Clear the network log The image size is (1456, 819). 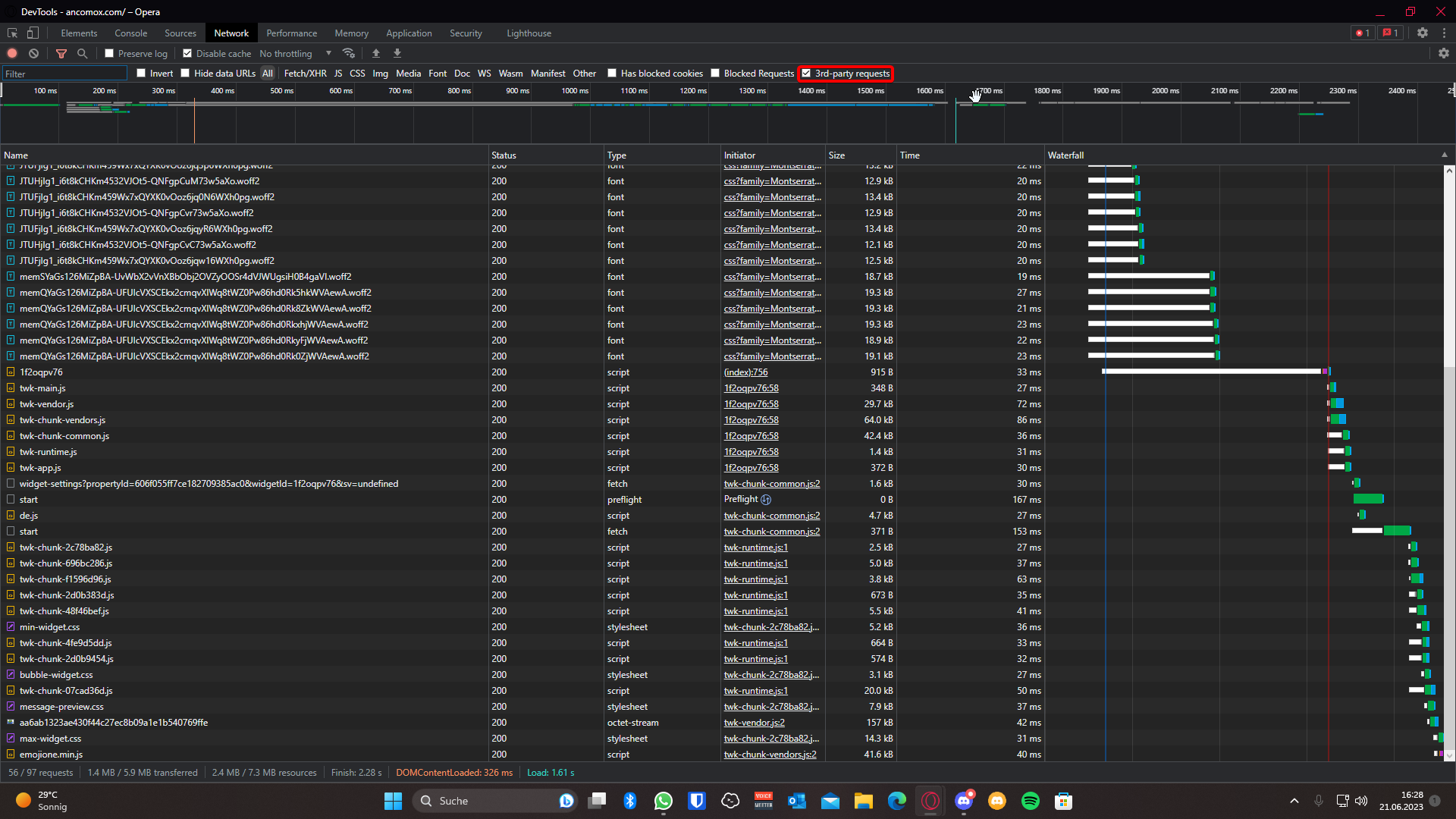33,53
